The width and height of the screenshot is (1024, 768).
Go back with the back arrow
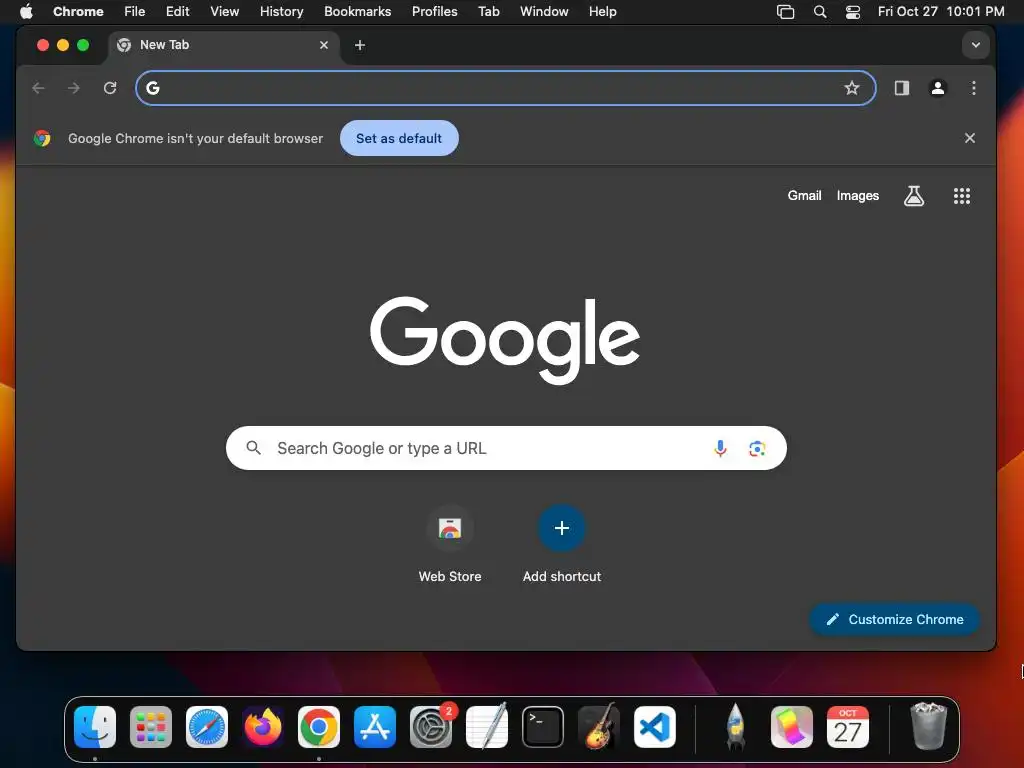point(39,88)
